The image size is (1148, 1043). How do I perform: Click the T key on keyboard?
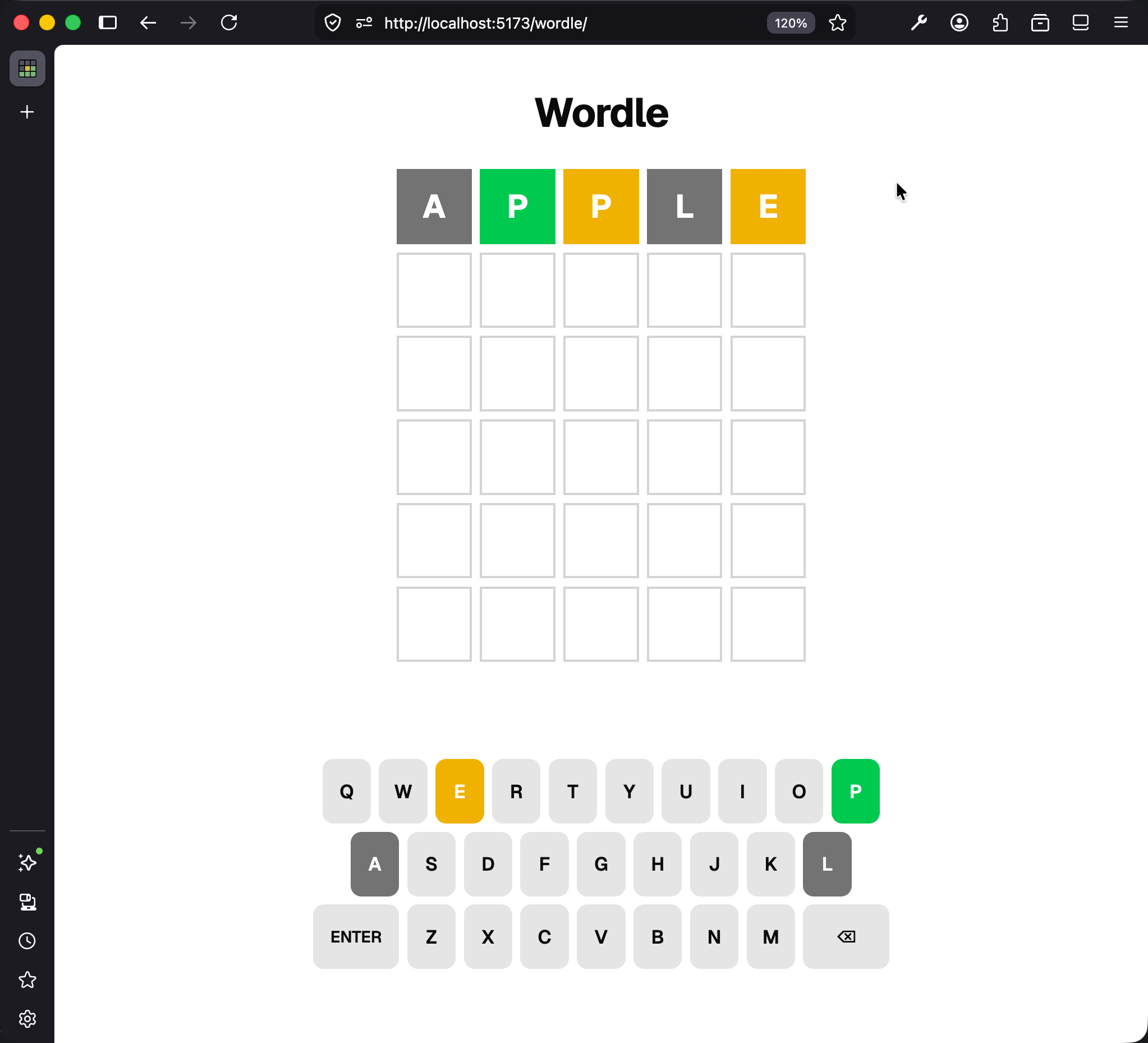pos(573,790)
